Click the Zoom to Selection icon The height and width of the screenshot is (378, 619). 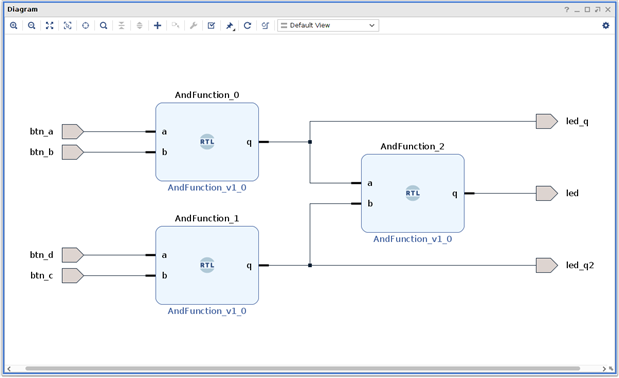[x=68, y=26]
